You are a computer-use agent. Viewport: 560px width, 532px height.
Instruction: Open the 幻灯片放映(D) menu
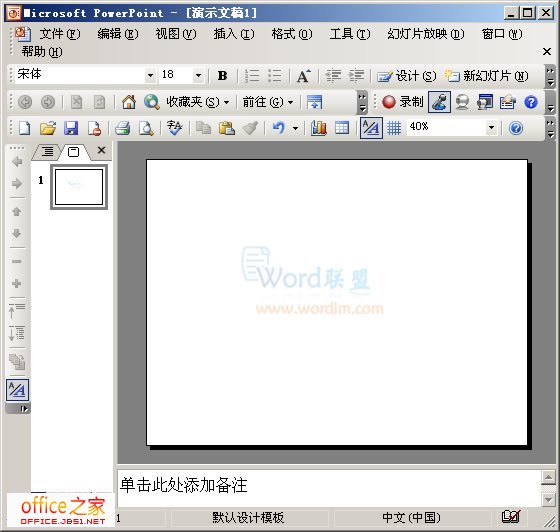pos(426,34)
